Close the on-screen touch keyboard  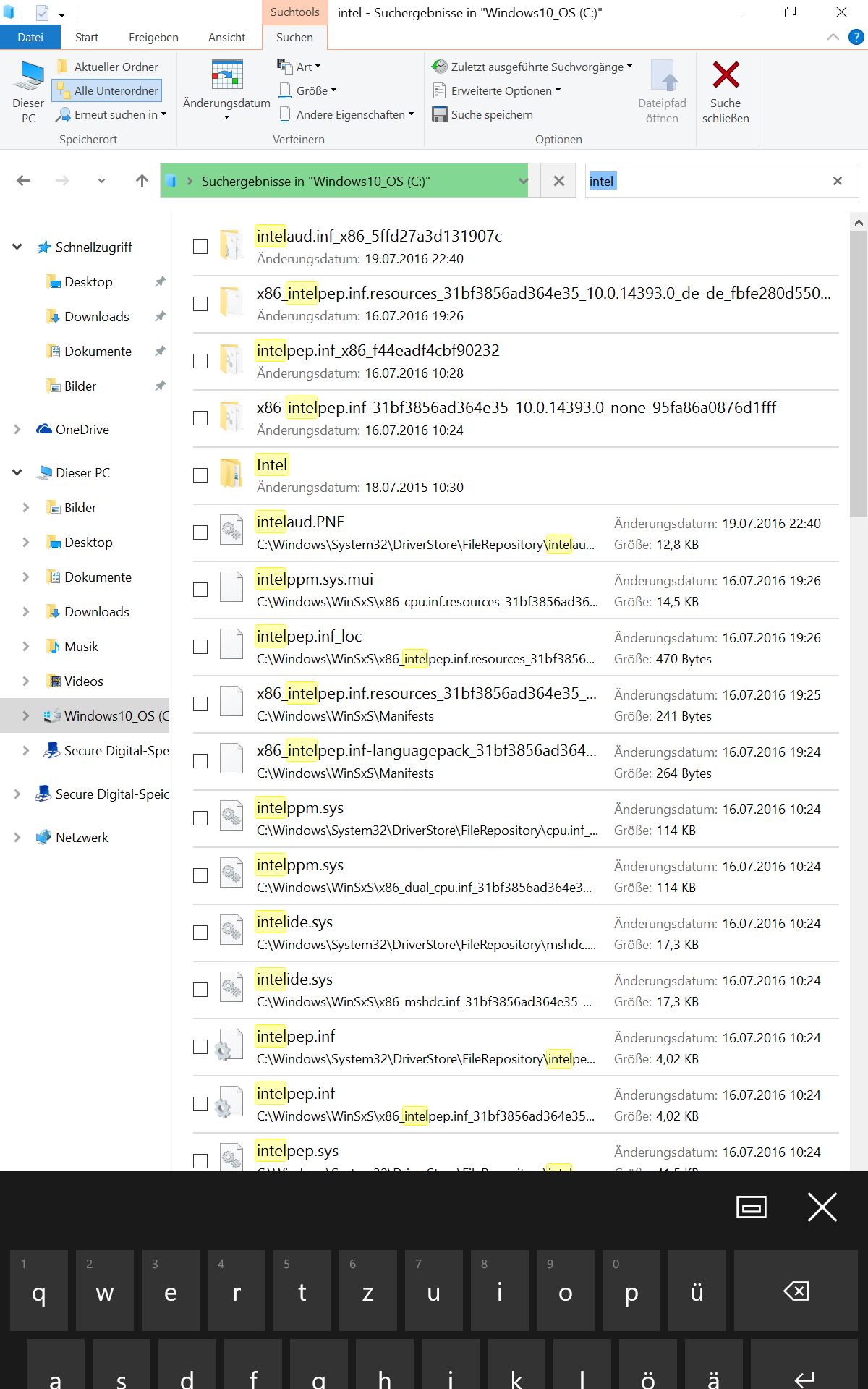[x=822, y=1207]
